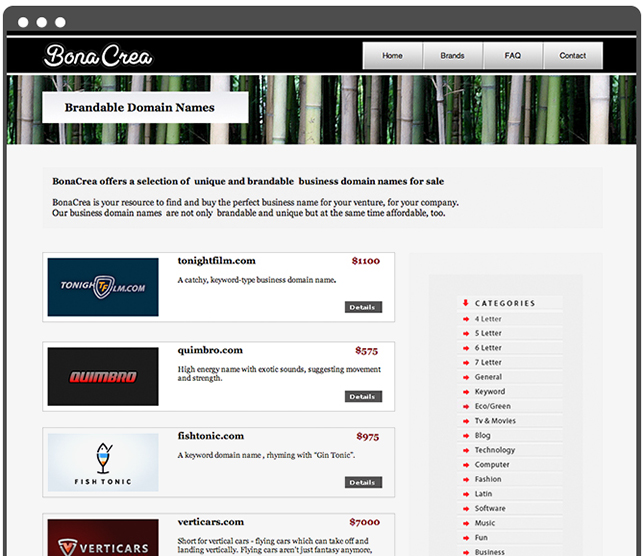View Details for quimbro.com
The height and width of the screenshot is (556, 644).
click(x=363, y=397)
